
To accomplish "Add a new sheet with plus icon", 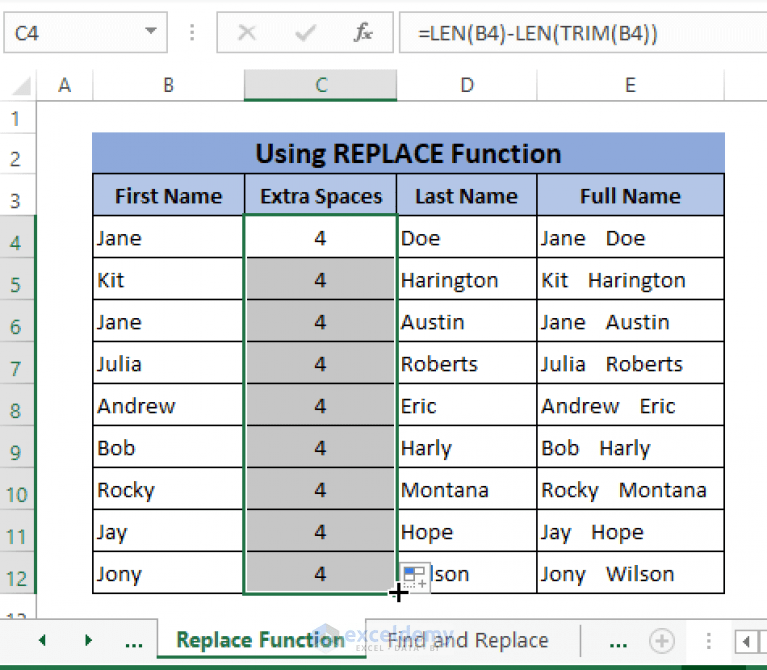I will point(662,641).
